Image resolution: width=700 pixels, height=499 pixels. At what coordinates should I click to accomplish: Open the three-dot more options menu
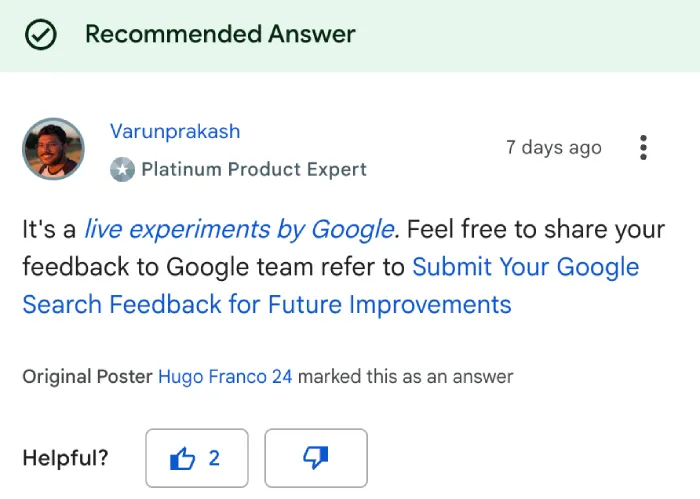tap(643, 148)
